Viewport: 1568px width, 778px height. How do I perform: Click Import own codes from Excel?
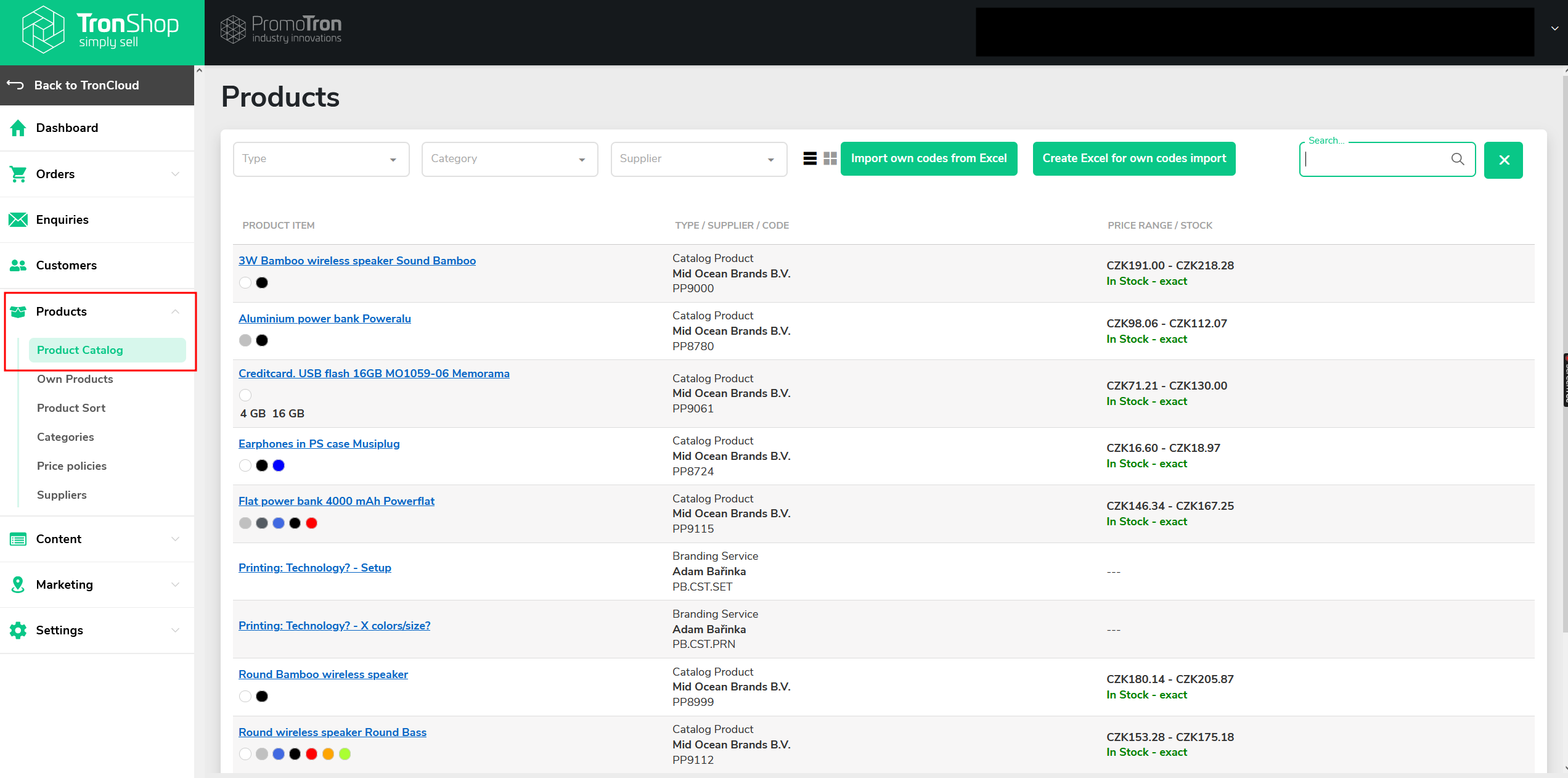[929, 158]
